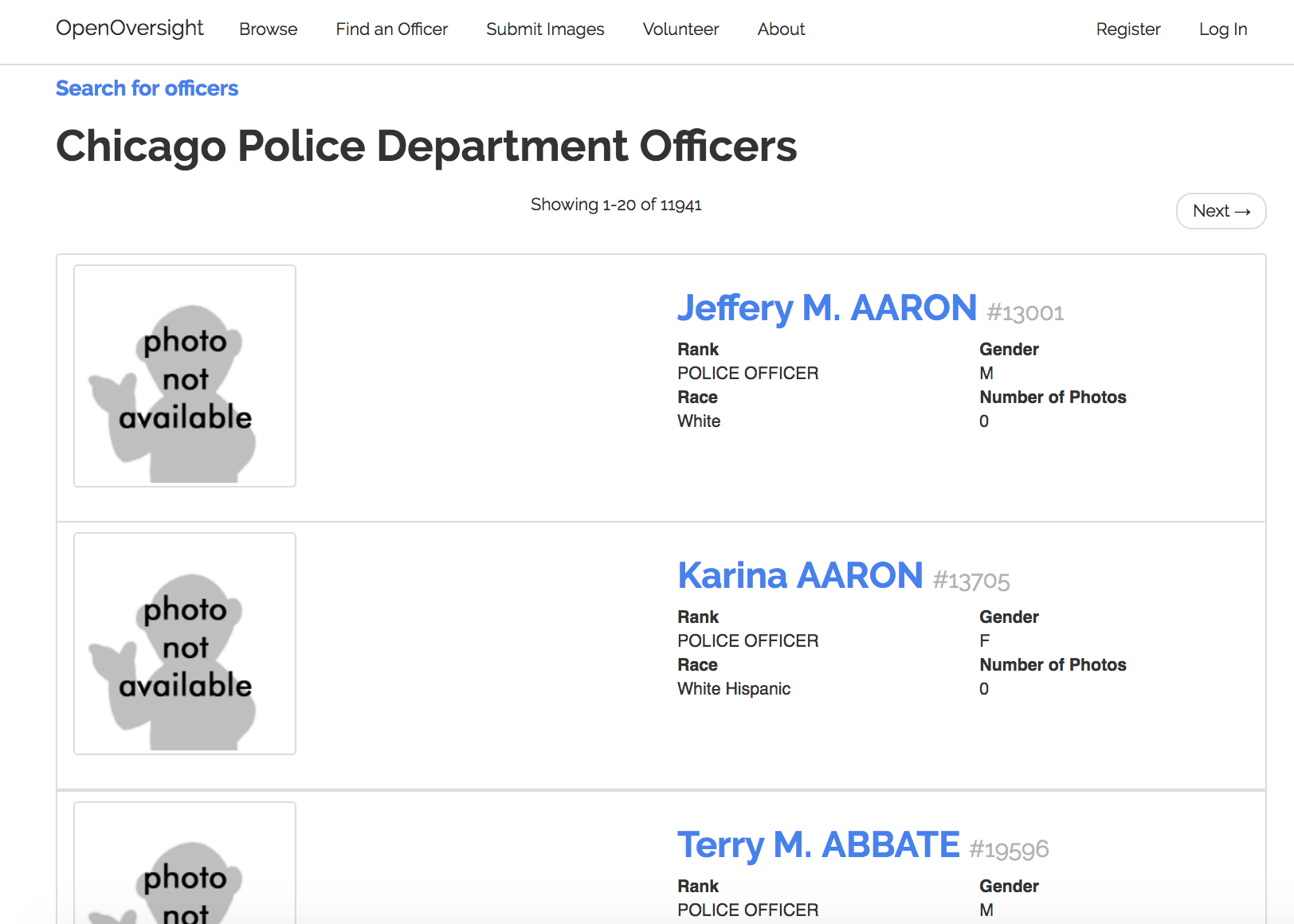Navigate to the Volunteer page
The width and height of the screenshot is (1294, 924).
pos(680,29)
